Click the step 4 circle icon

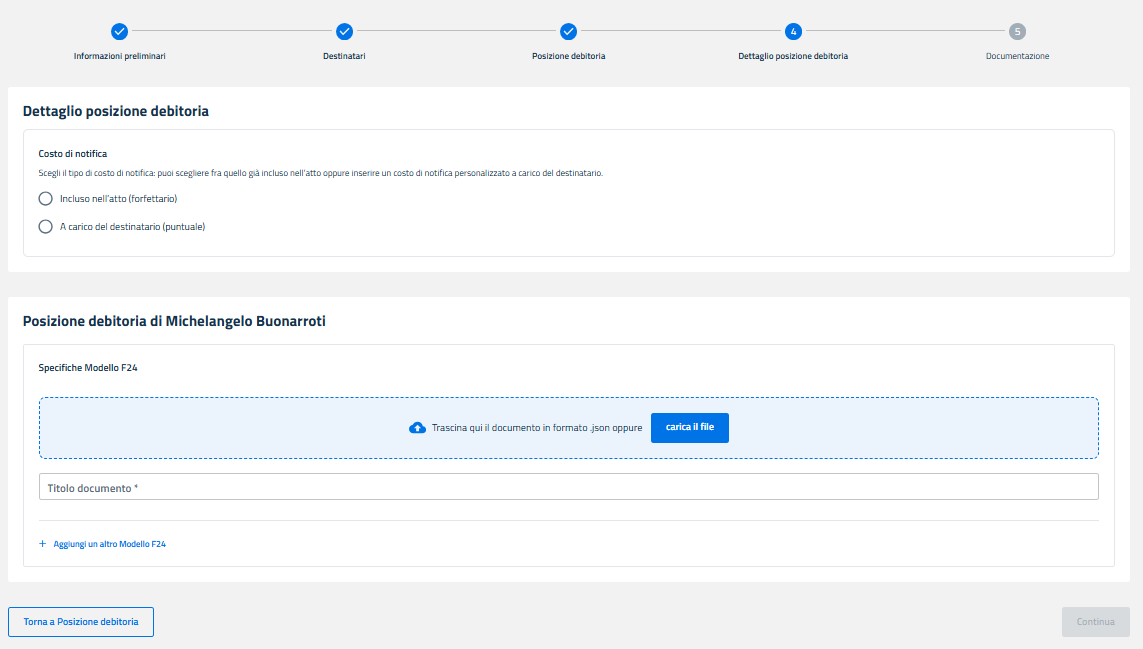click(x=793, y=31)
